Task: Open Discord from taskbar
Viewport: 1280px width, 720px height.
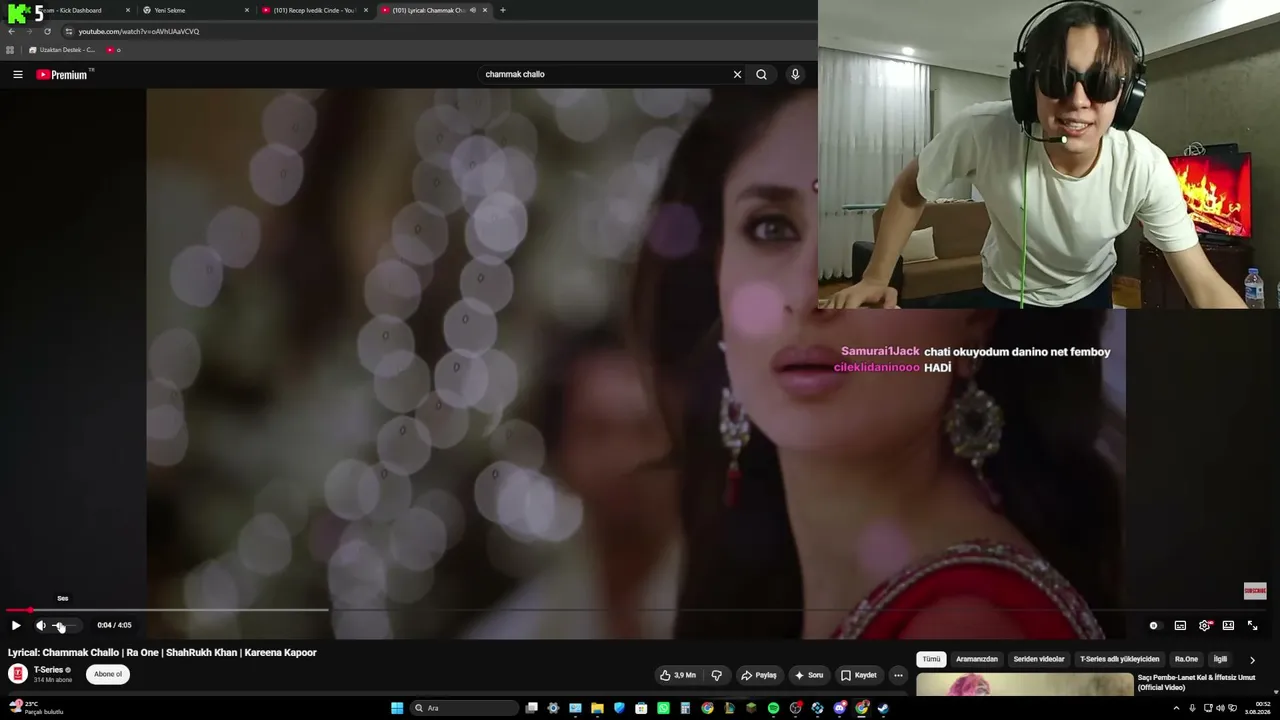Action: point(839,708)
